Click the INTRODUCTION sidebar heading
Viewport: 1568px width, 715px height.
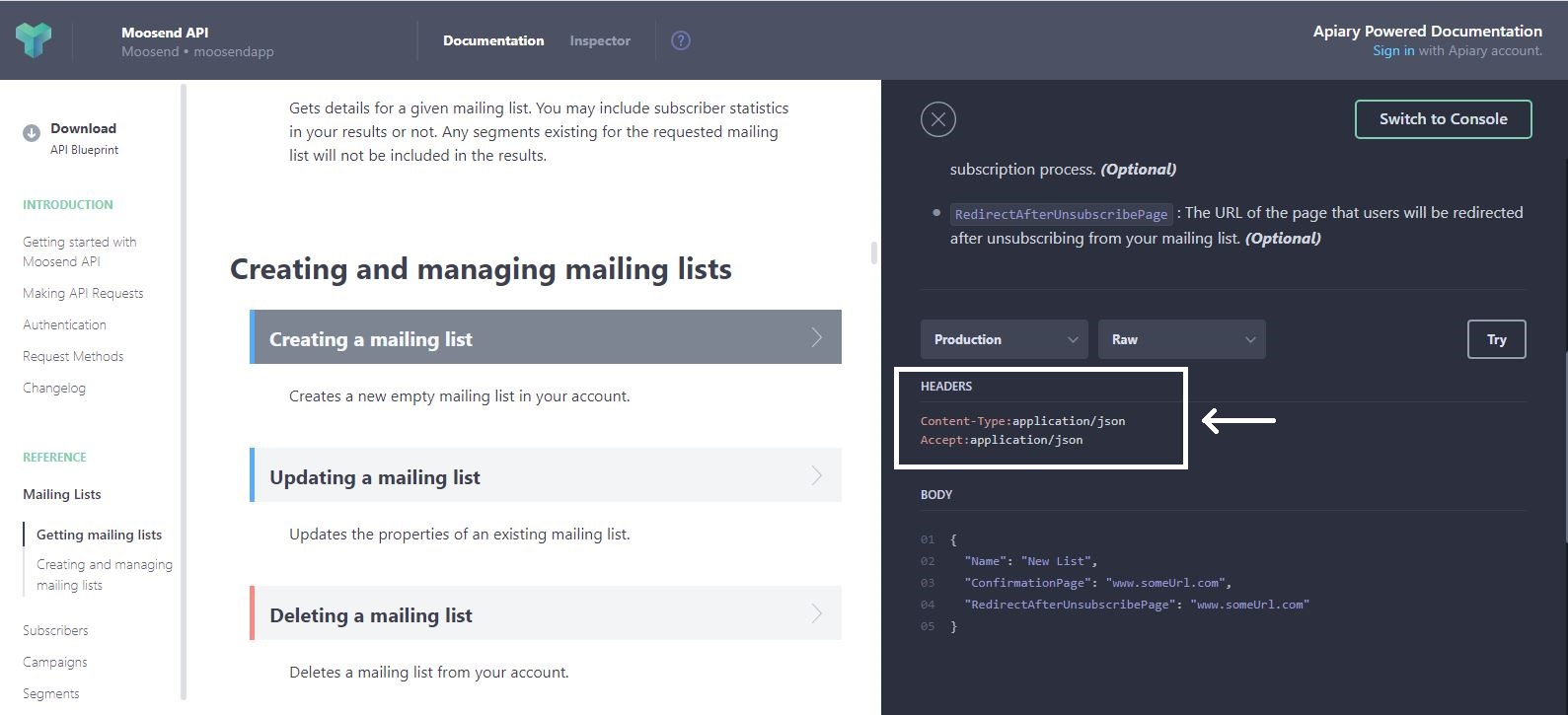click(68, 204)
